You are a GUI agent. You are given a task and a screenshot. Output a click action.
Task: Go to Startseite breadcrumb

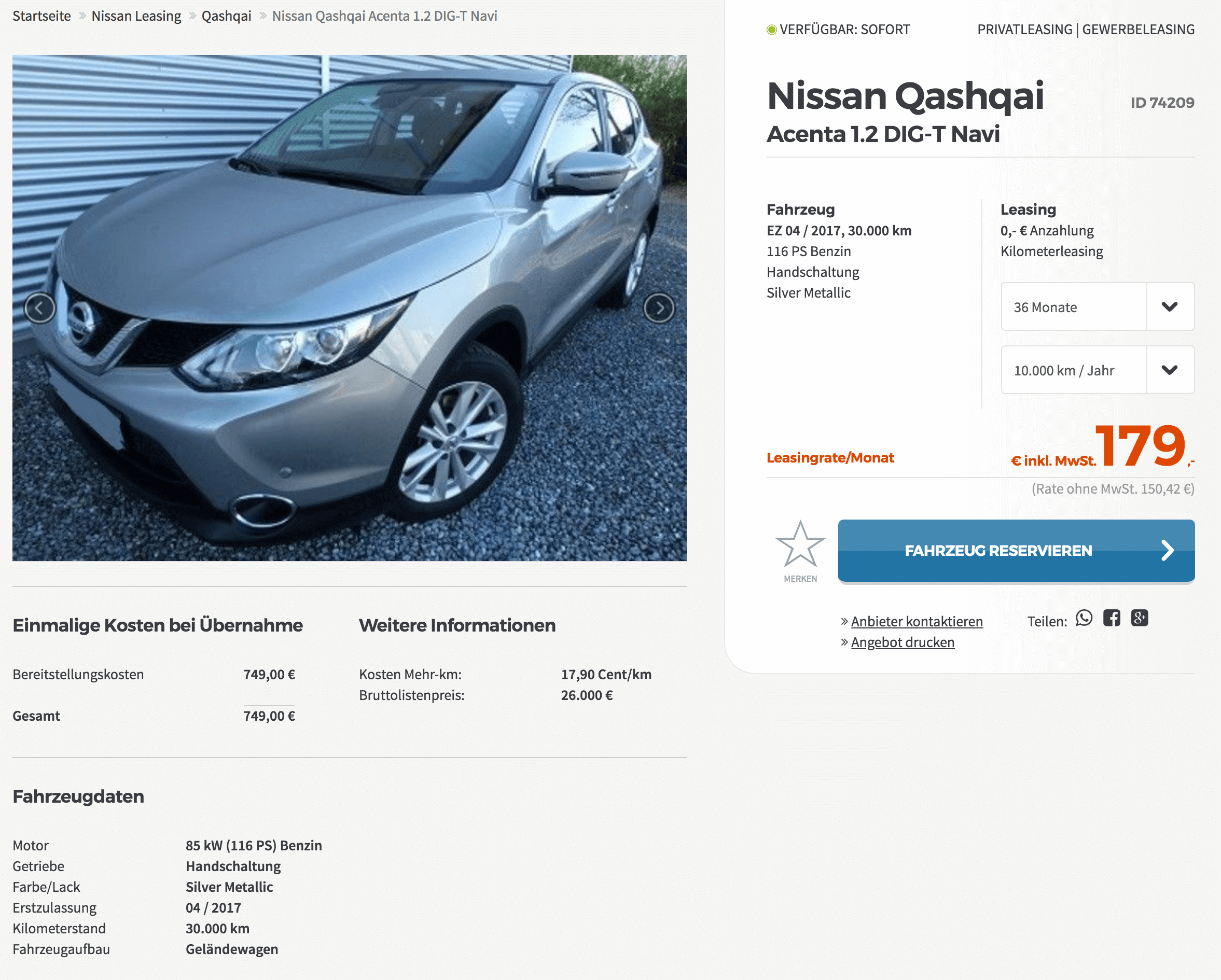point(42,16)
